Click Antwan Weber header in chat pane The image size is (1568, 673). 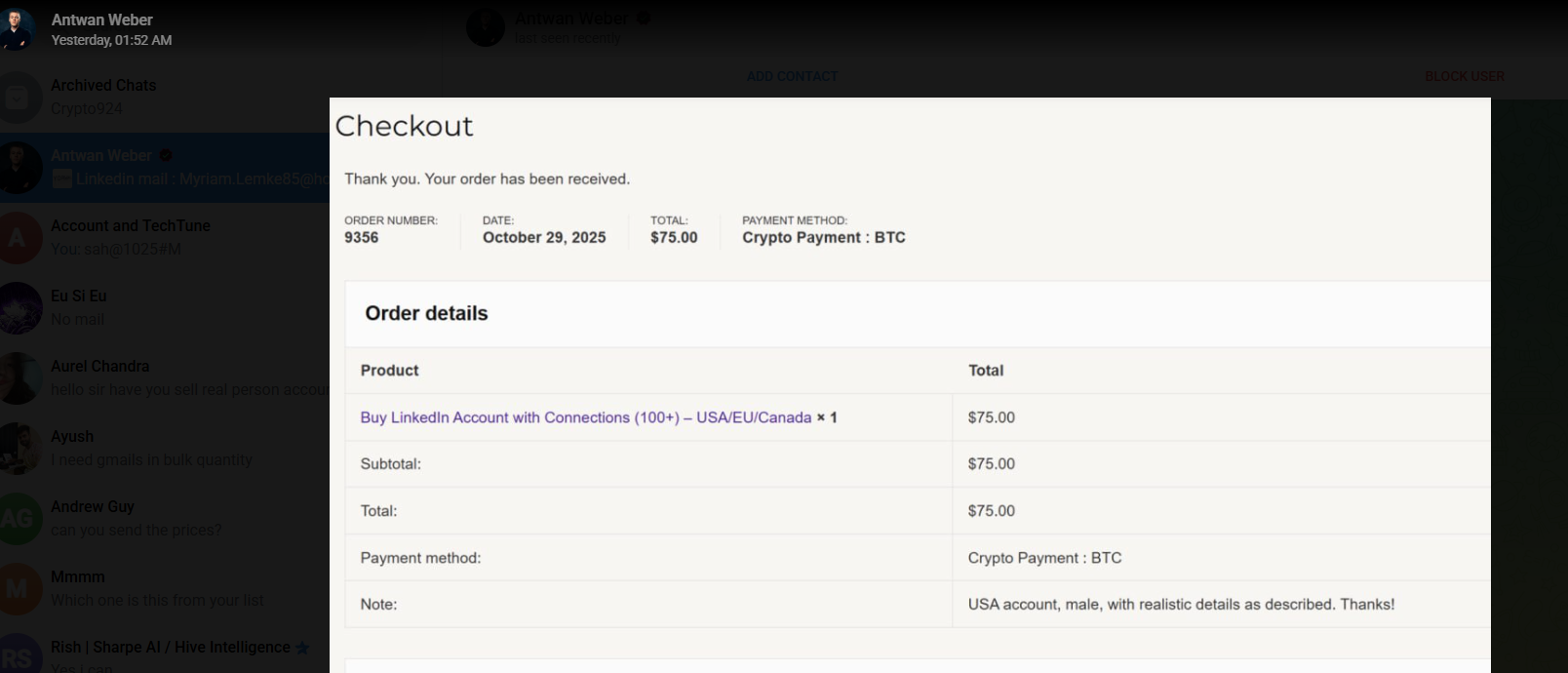(571, 19)
